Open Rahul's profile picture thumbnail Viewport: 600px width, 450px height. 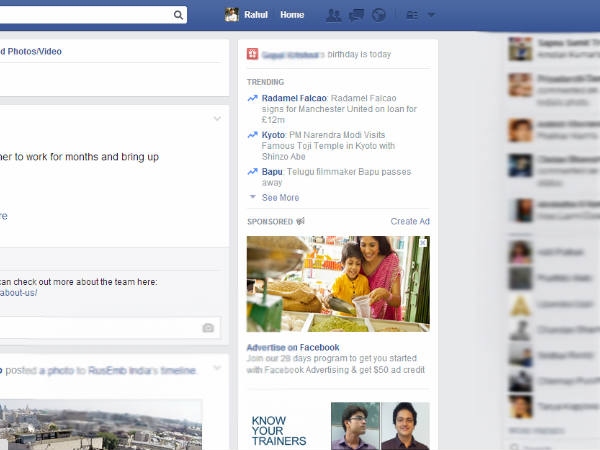pos(232,15)
